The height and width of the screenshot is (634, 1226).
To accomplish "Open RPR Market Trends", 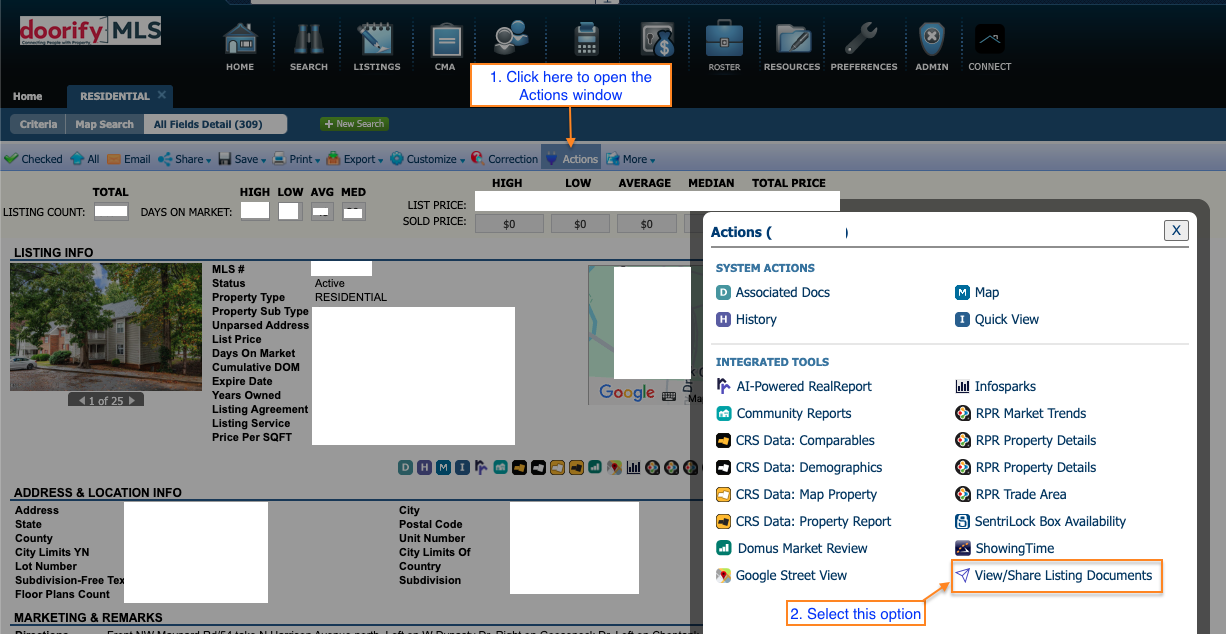I will 1020,413.
